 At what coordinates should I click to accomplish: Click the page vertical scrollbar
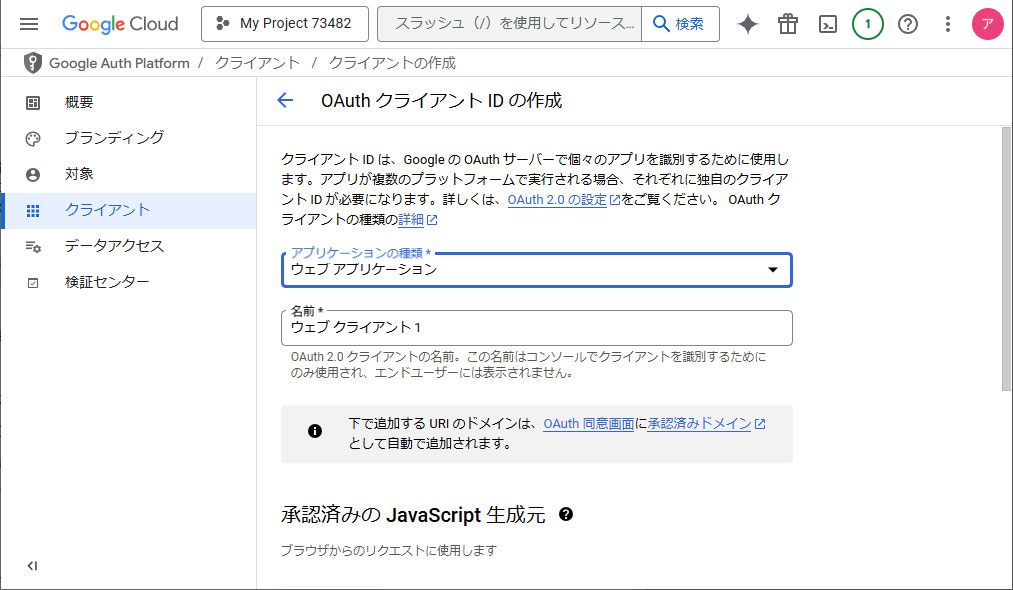[x=1007, y=258]
